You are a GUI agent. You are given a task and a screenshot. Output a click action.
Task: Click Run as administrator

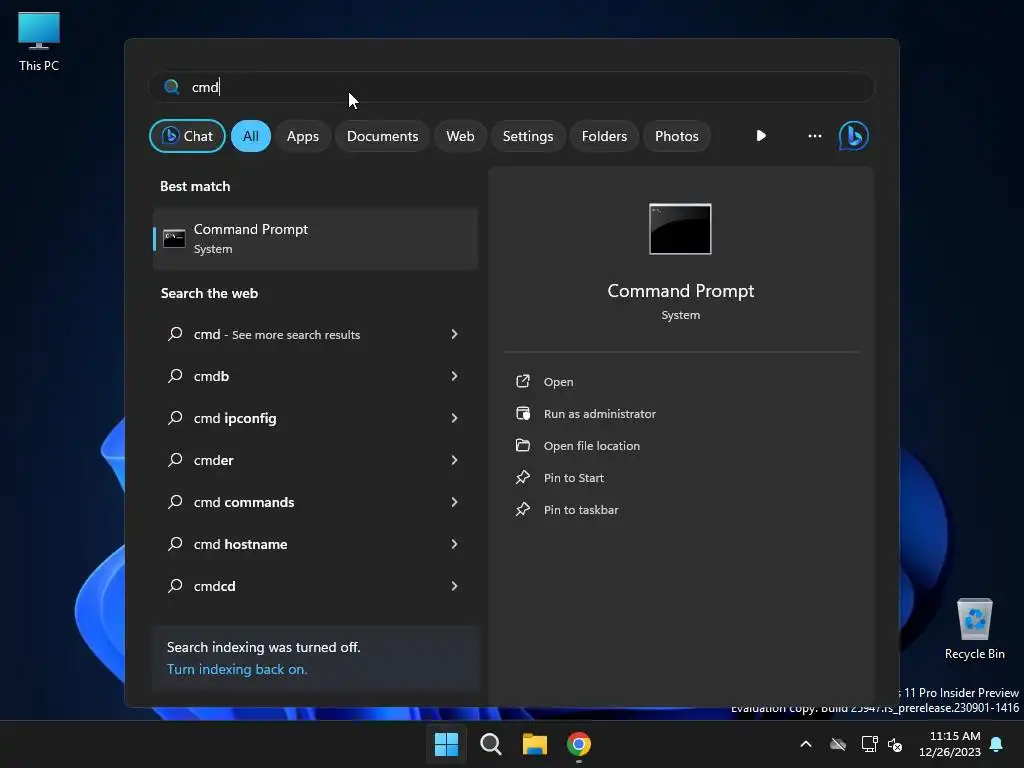point(600,413)
